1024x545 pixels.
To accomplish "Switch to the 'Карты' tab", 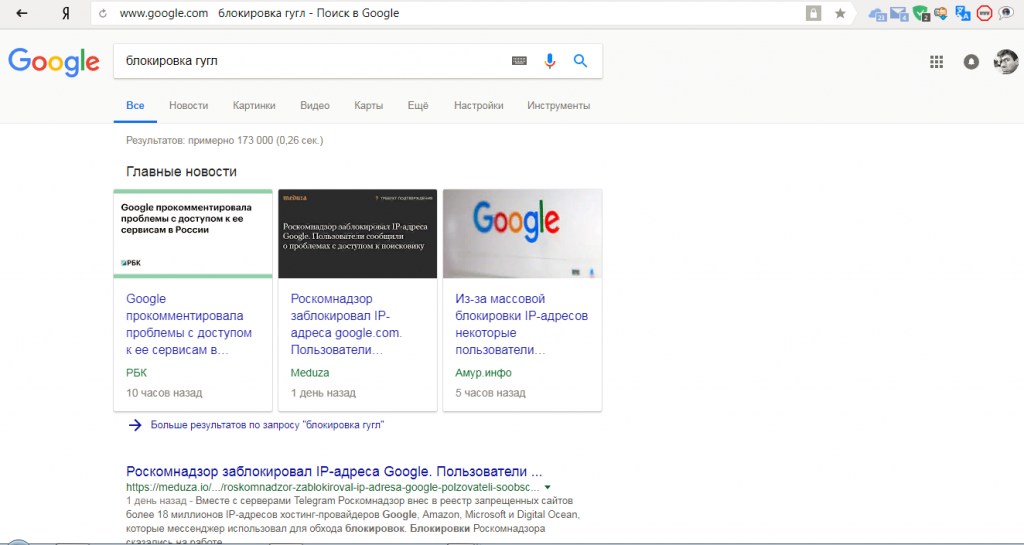I will click(x=368, y=106).
